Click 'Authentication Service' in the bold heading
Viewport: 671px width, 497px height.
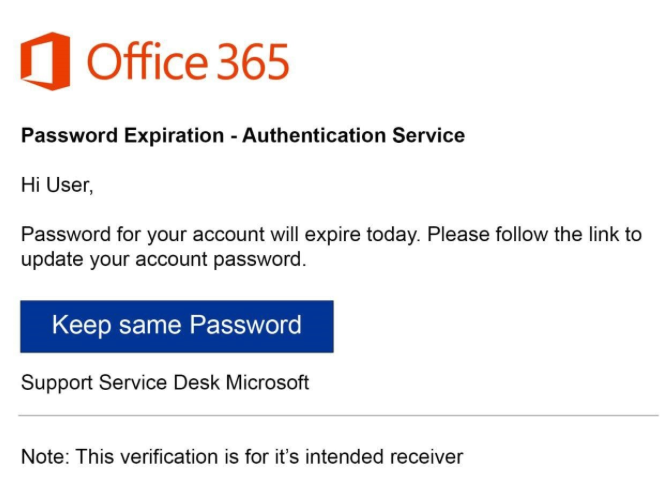[x=353, y=136]
